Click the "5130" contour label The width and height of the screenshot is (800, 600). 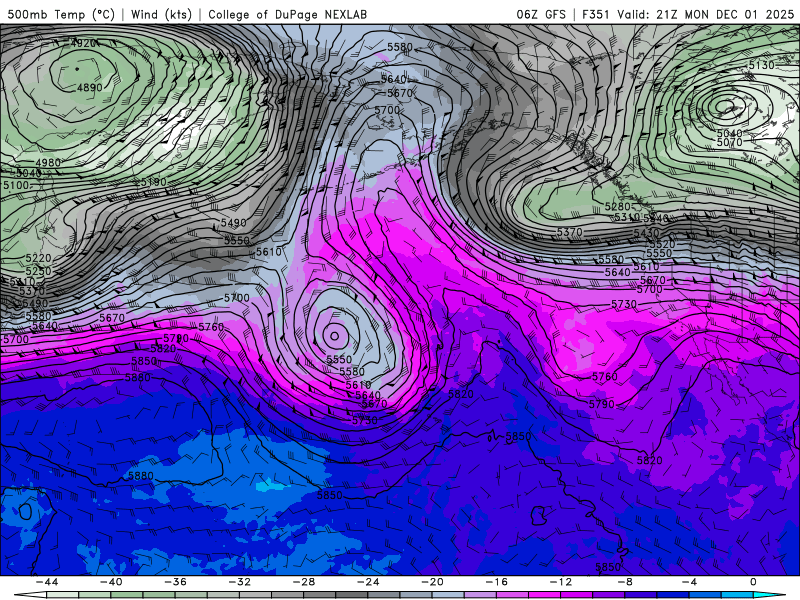(761, 65)
